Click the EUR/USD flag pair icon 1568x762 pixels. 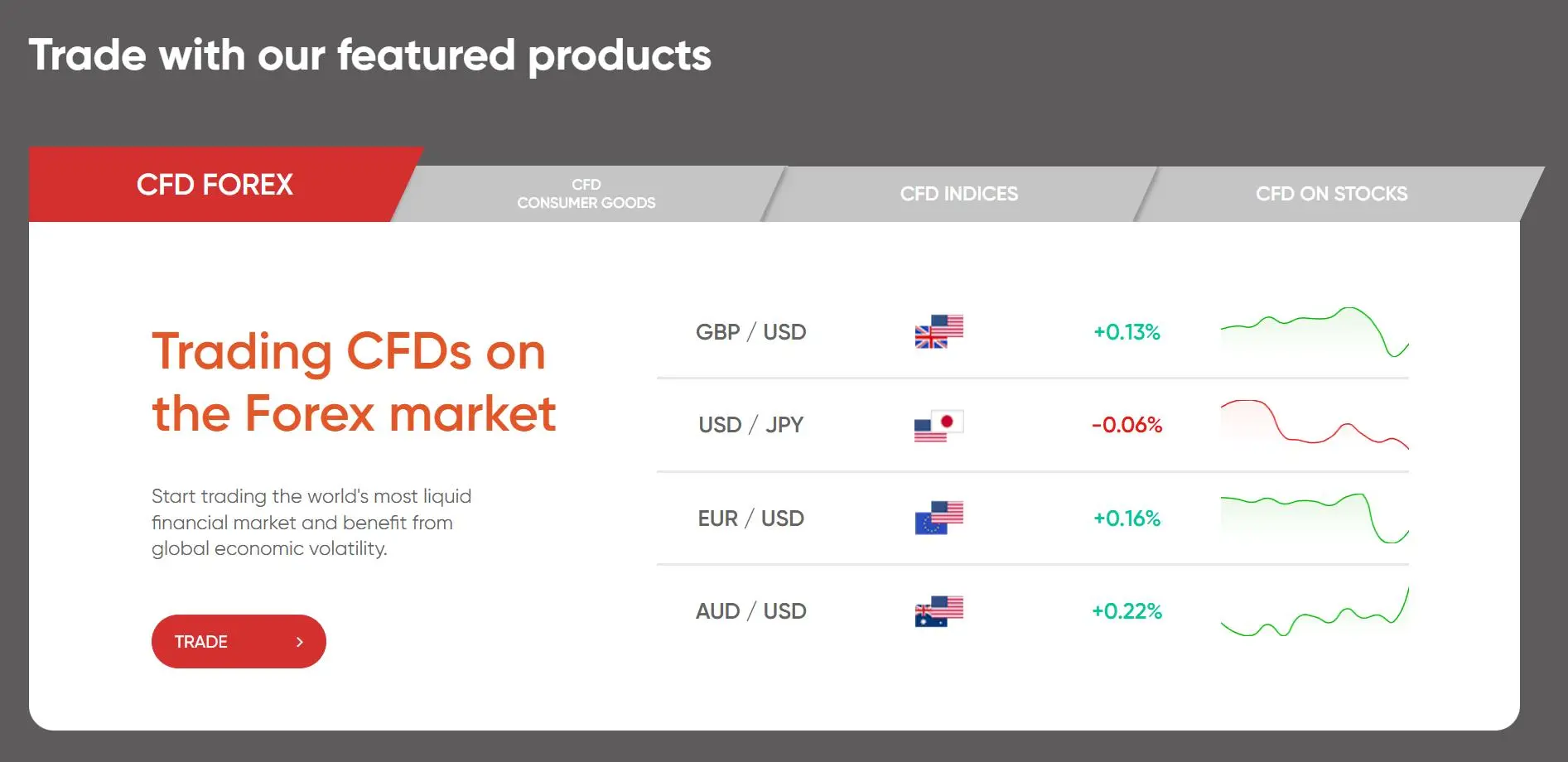[x=938, y=518]
